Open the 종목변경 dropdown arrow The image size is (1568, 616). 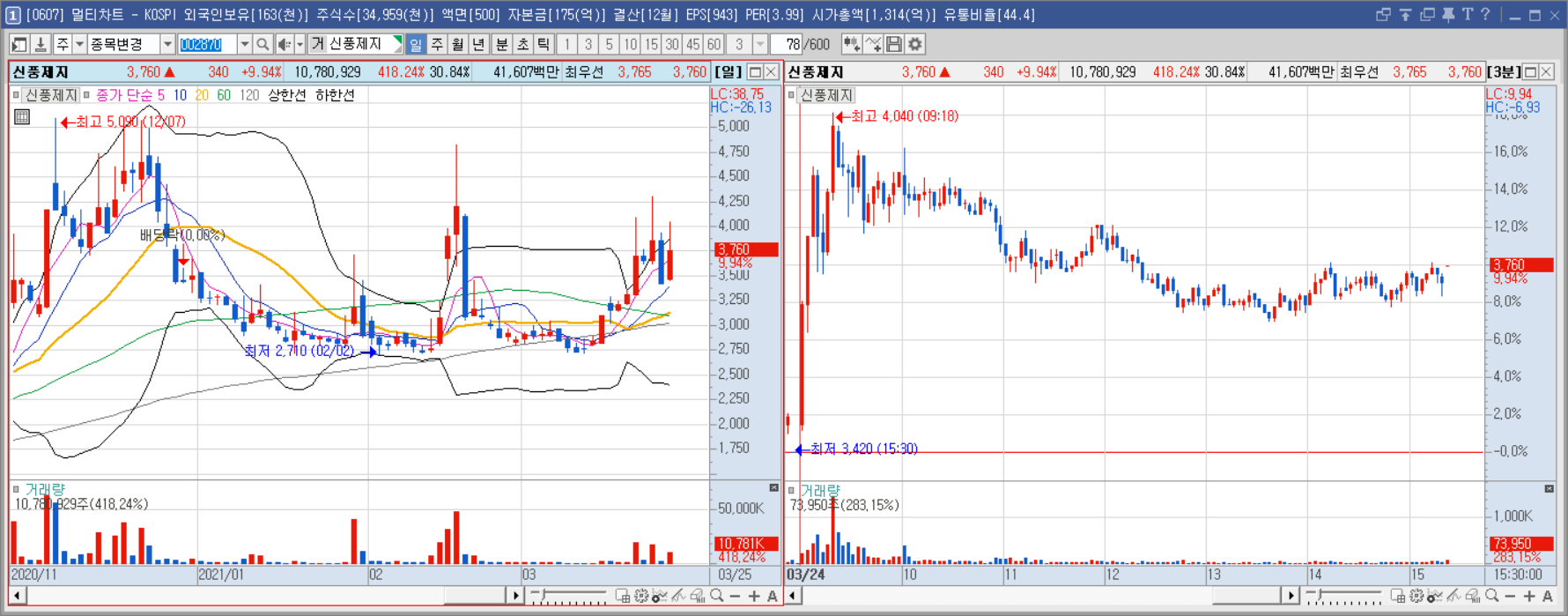(166, 44)
